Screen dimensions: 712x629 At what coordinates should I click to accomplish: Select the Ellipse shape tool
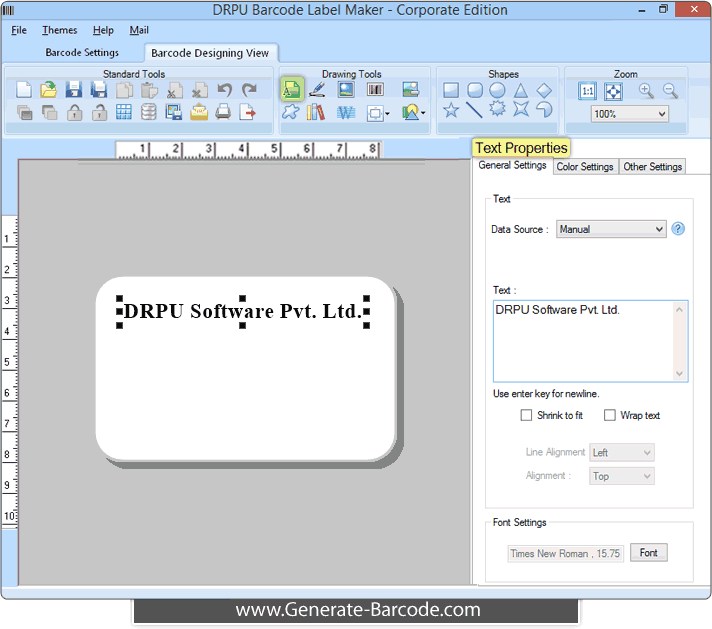(x=497, y=90)
